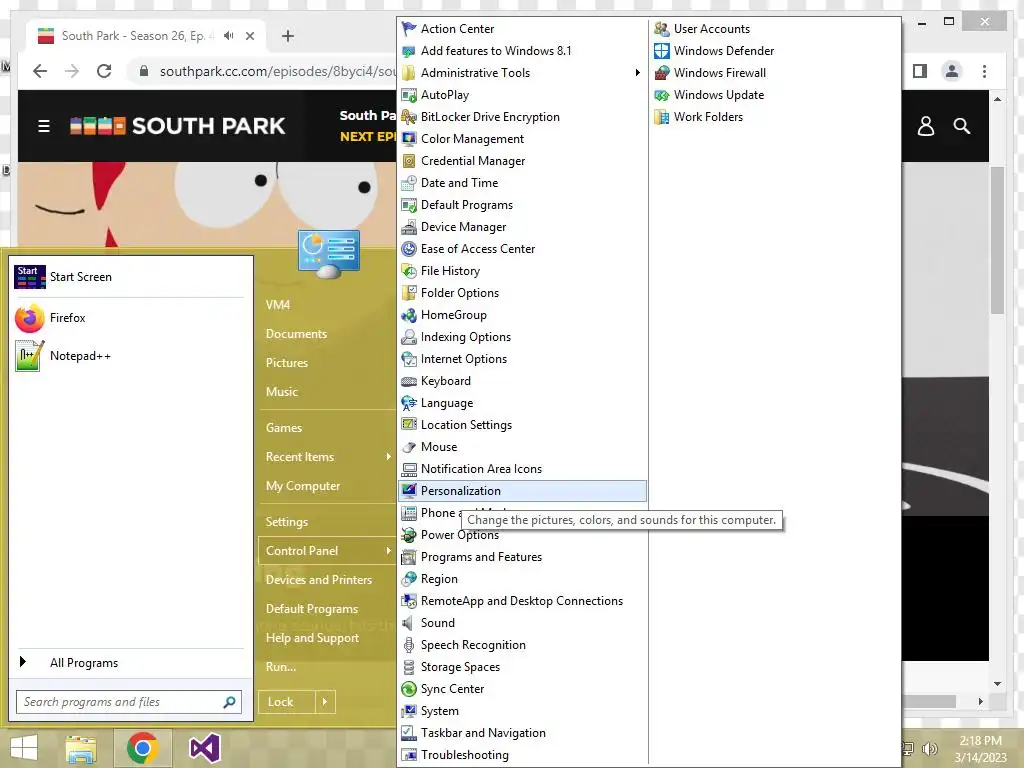This screenshot has width=1024, height=768.
Task: Click Run... in Start menu
Action: click(x=281, y=667)
